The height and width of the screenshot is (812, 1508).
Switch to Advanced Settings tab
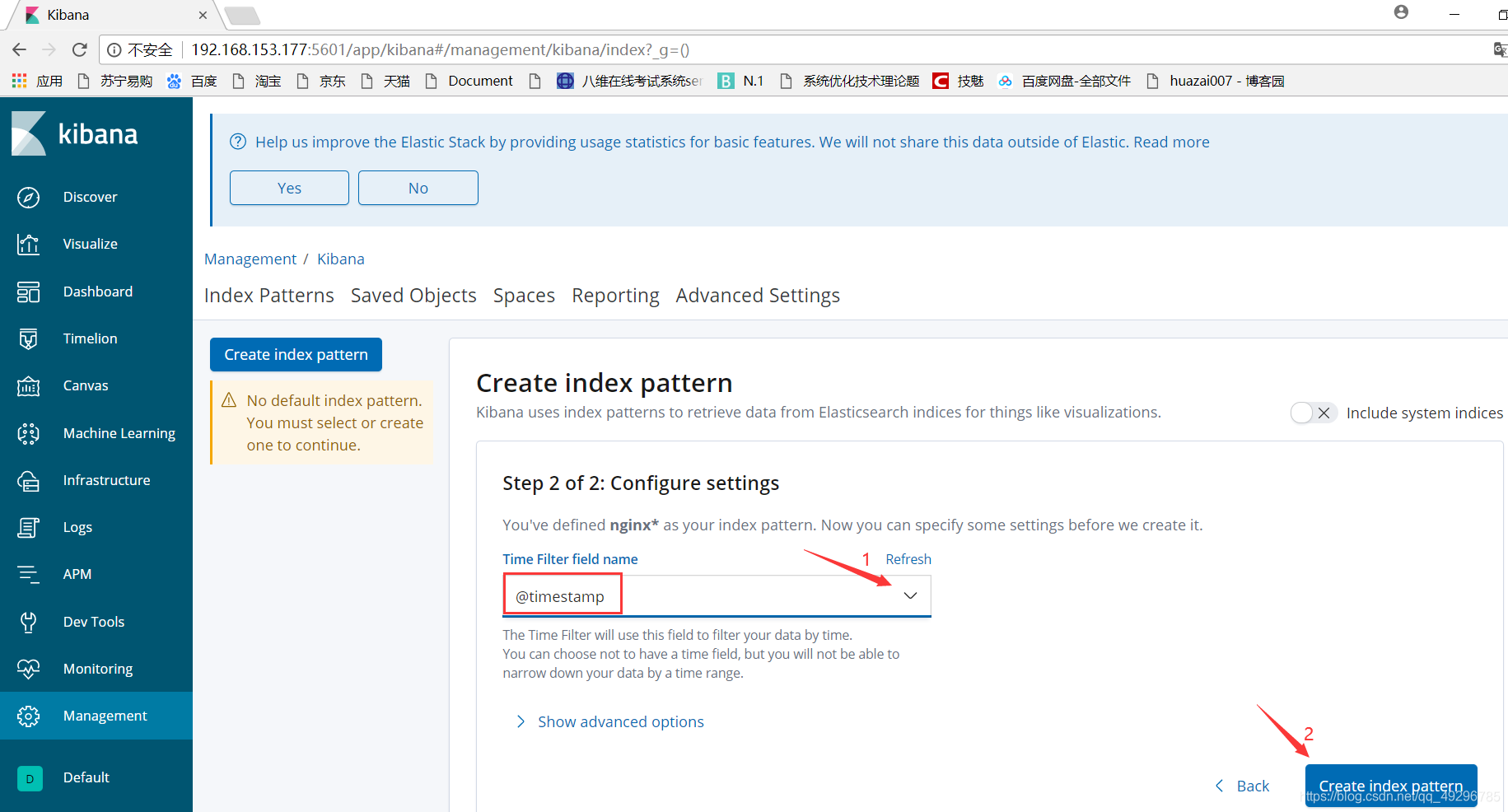coord(758,296)
